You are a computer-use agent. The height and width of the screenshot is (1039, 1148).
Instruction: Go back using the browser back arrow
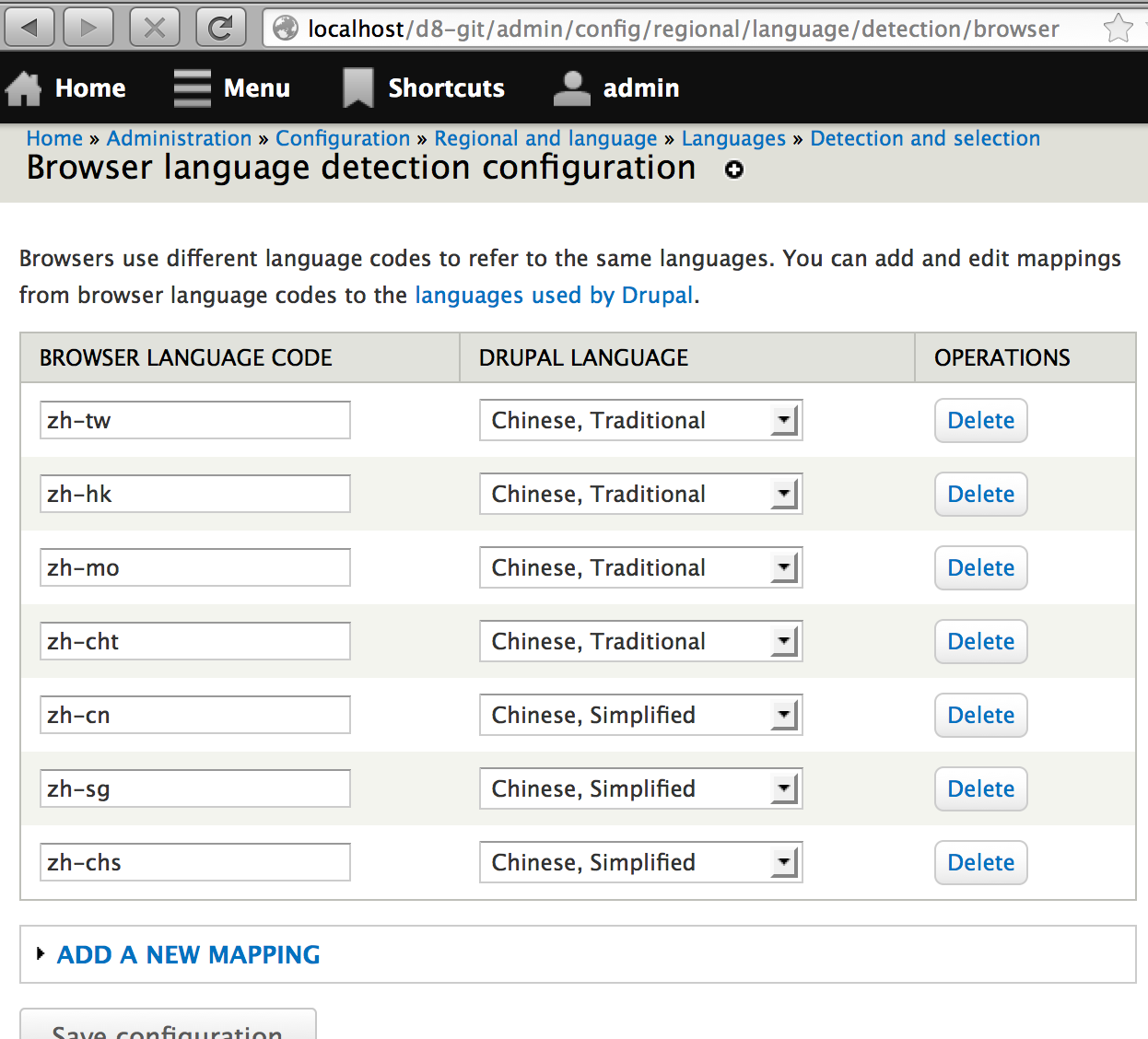pos(29,27)
